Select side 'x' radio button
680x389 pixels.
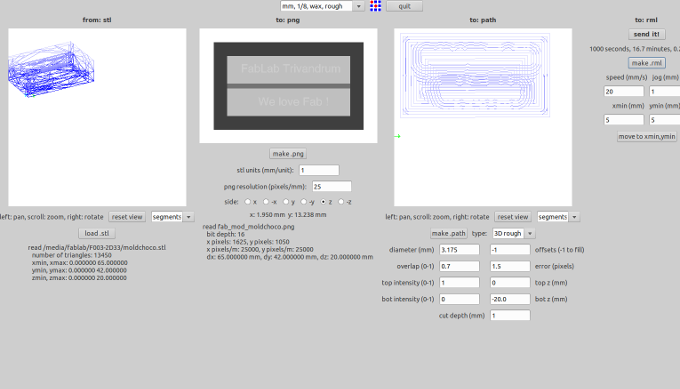pos(248,202)
